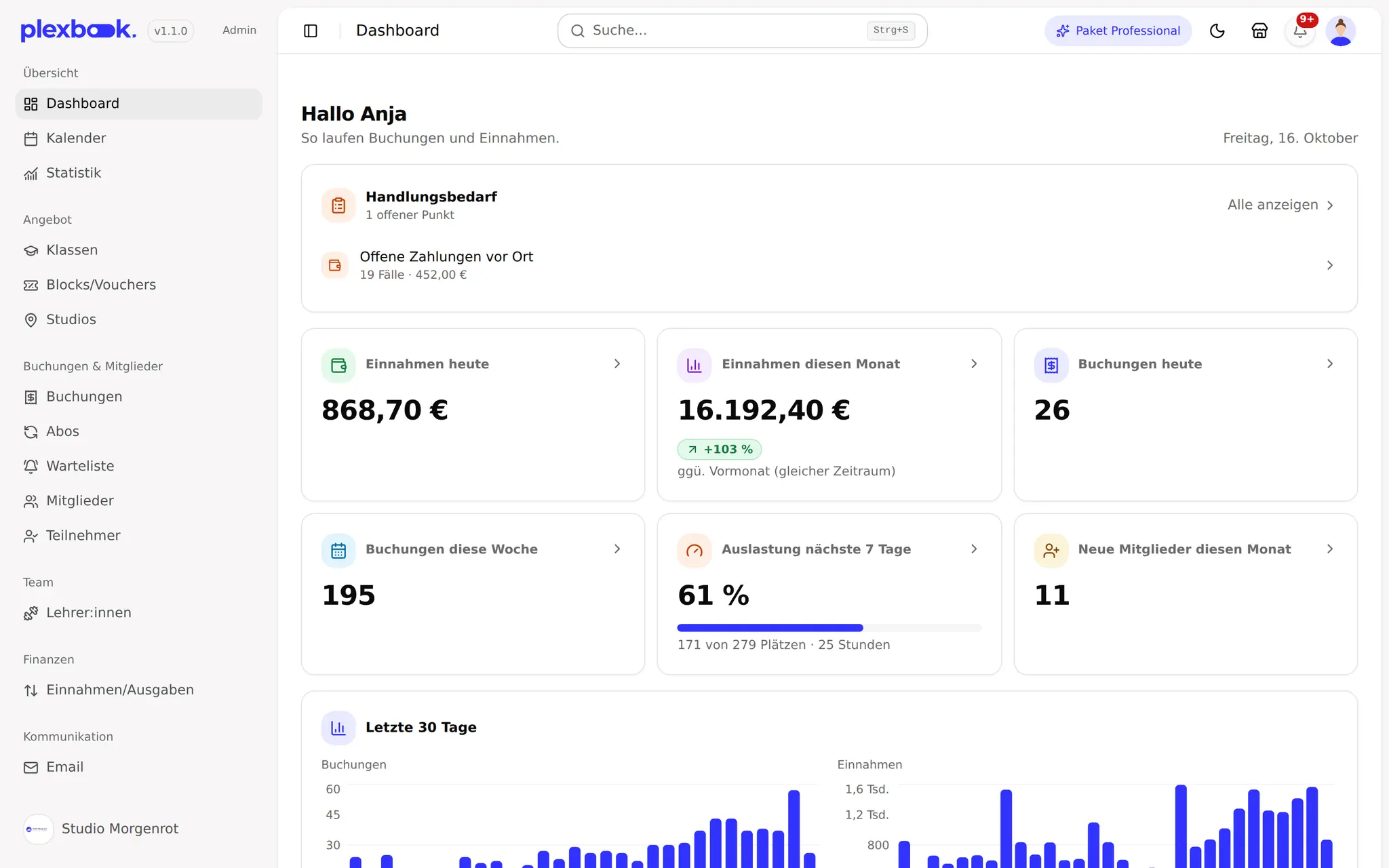Open Offene Zahlungen vor Ort item
The height and width of the screenshot is (868, 1389).
click(829, 265)
